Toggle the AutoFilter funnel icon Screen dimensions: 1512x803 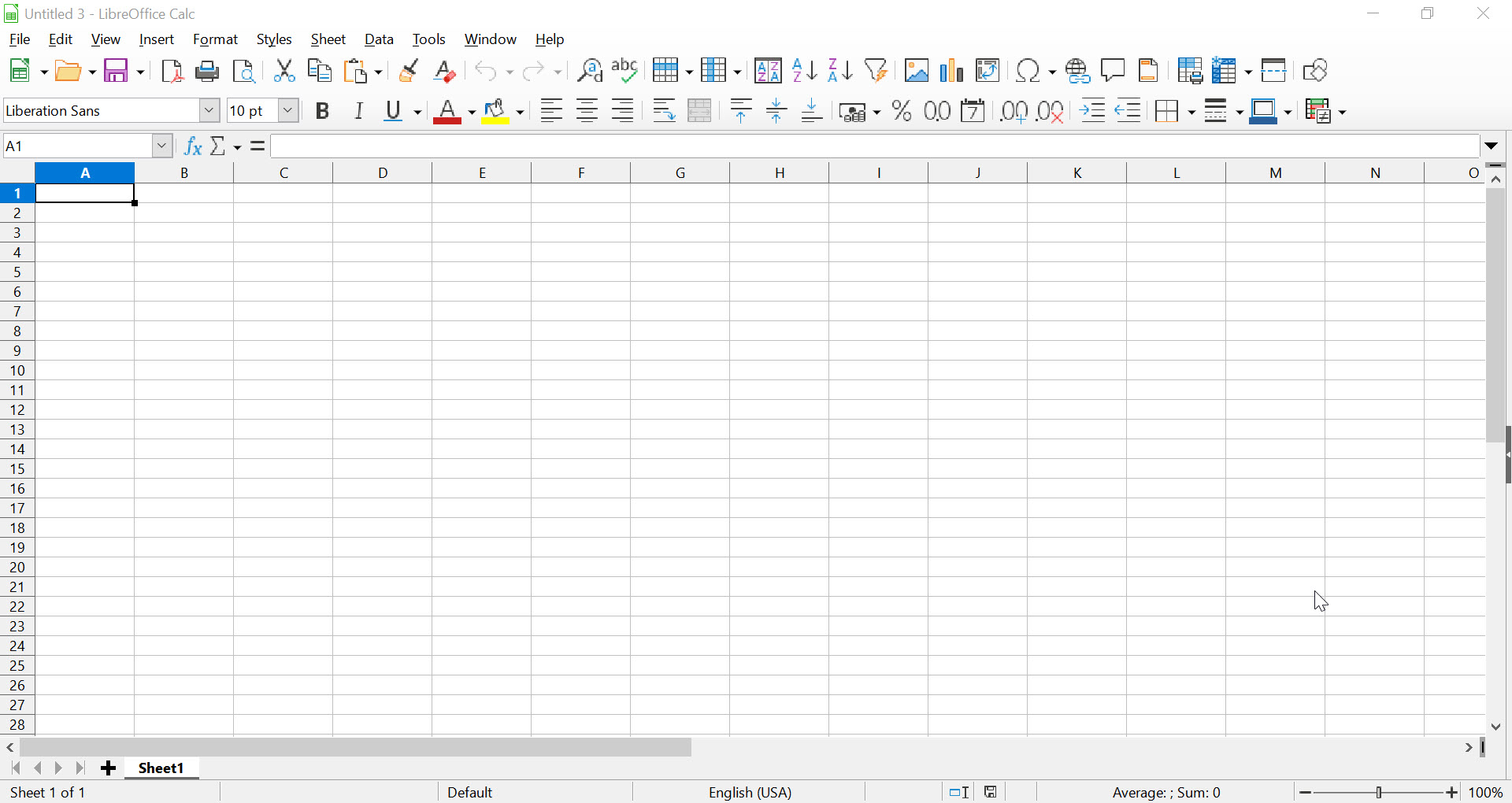876,71
